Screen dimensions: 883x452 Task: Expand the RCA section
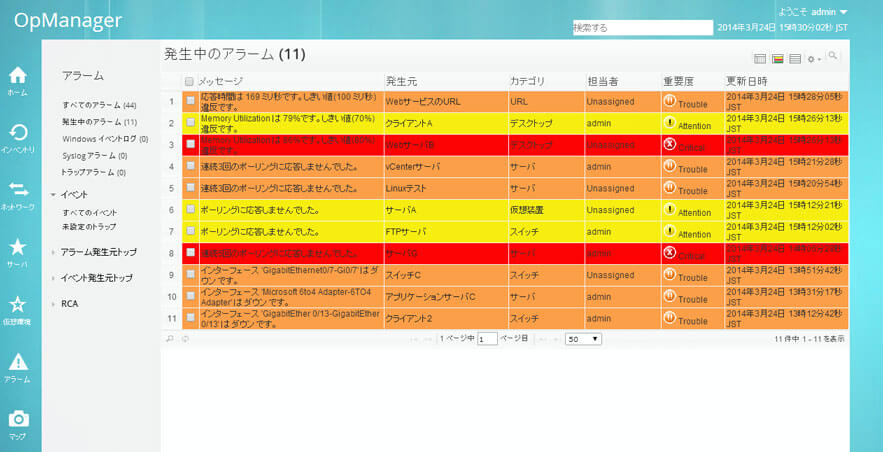coord(53,304)
